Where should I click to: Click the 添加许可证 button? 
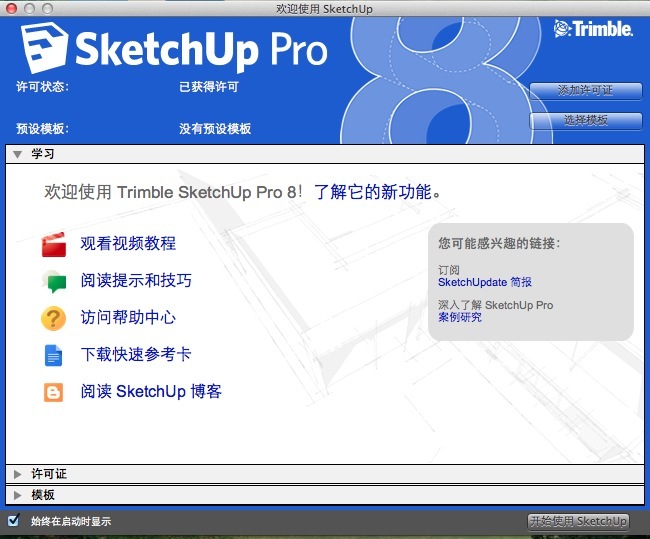click(586, 90)
